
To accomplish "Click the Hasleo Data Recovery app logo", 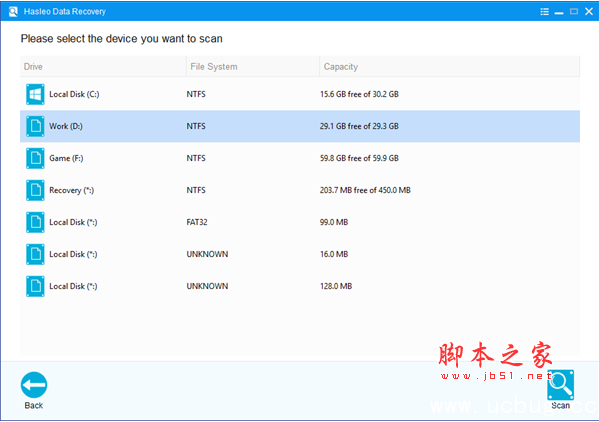I will [x=13, y=11].
